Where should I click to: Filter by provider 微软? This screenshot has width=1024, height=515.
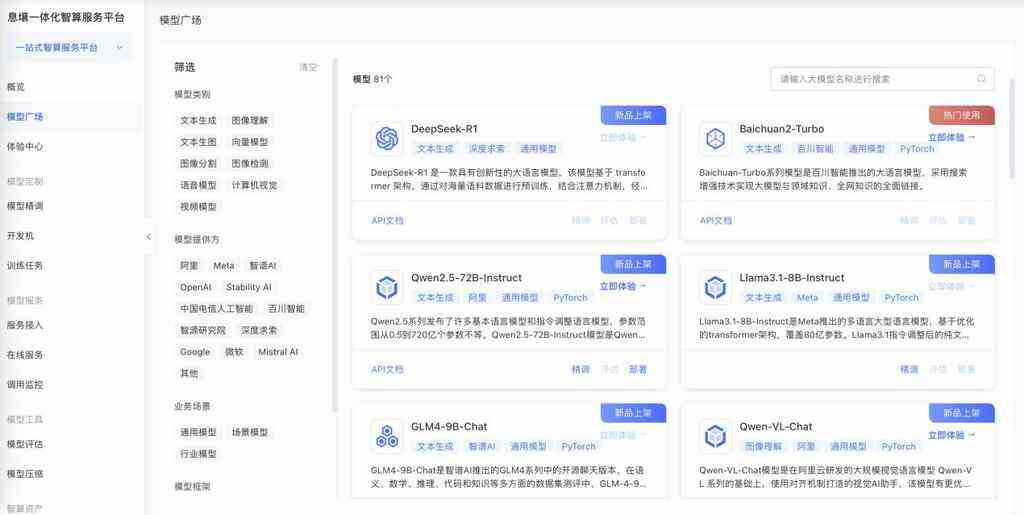click(234, 352)
